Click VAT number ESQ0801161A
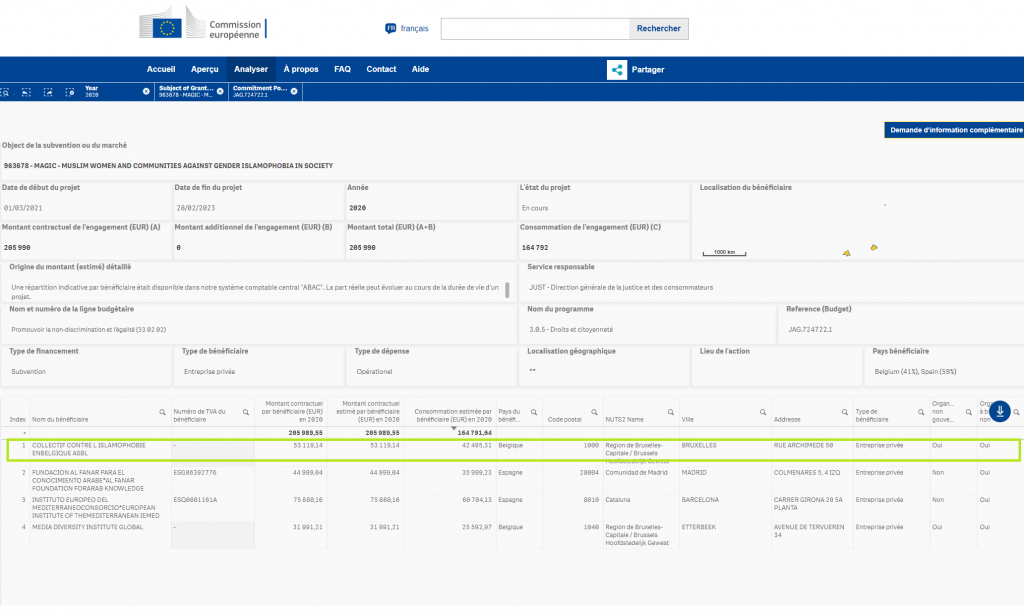Viewport: 1024px width, 613px height. tap(195, 500)
